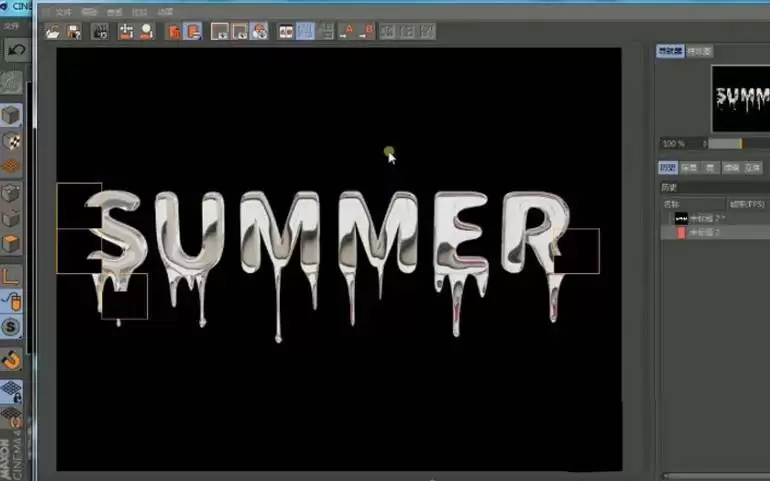The height and width of the screenshot is (481, 770).
Task: Toggle the highlighted blue compare mode icon
Action: 305,31
